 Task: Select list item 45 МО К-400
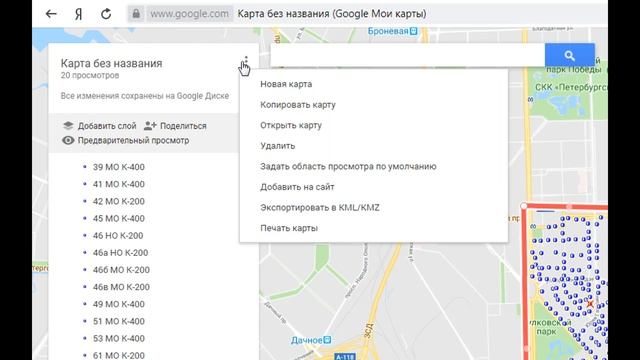119,218
